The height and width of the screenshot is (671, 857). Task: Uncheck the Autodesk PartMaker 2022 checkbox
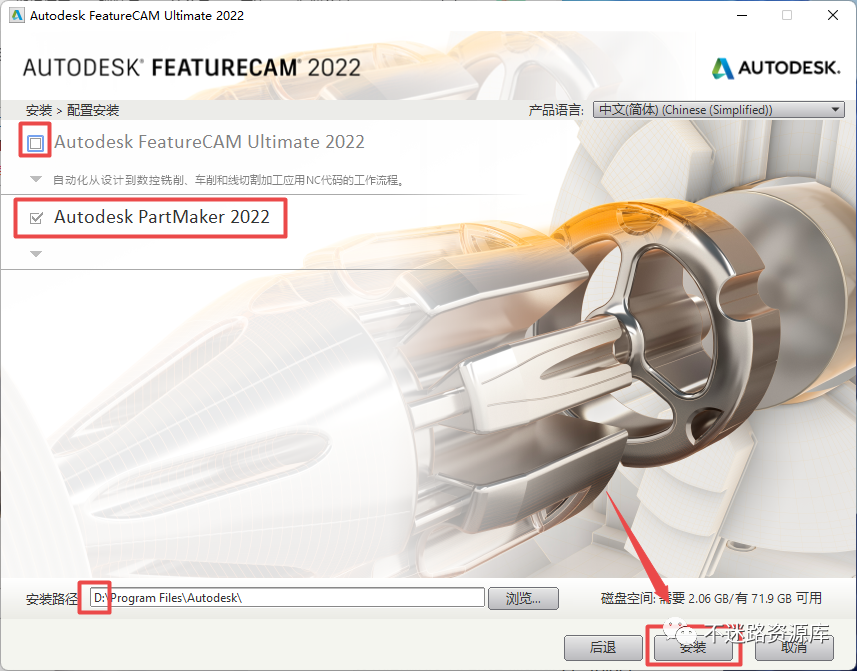[x=36, y=218]
